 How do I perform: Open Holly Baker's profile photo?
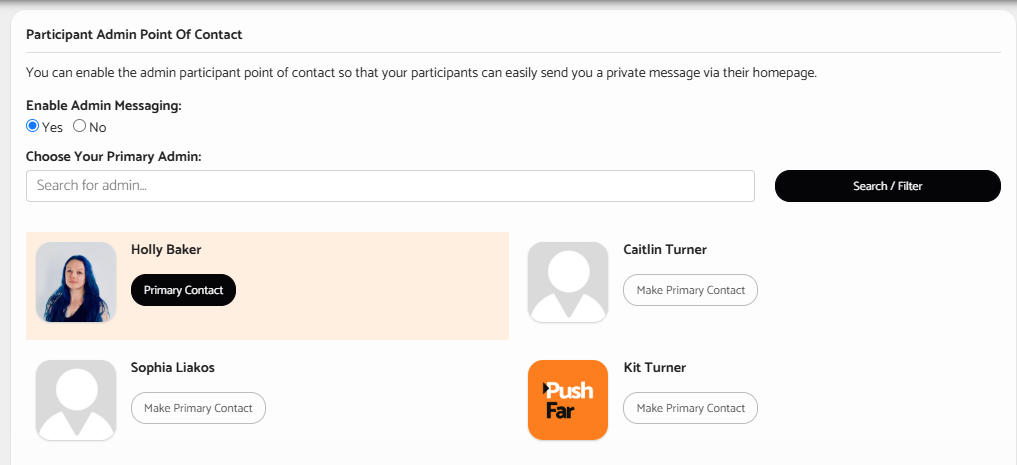point(76,282)
